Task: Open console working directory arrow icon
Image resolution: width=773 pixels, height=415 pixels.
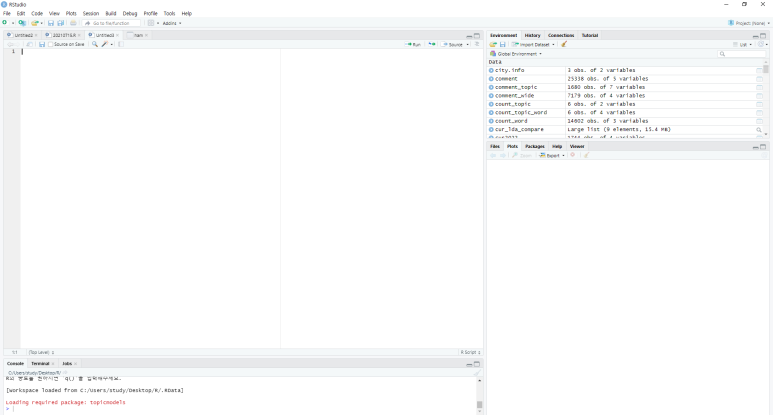Action: tap(65, 373)
